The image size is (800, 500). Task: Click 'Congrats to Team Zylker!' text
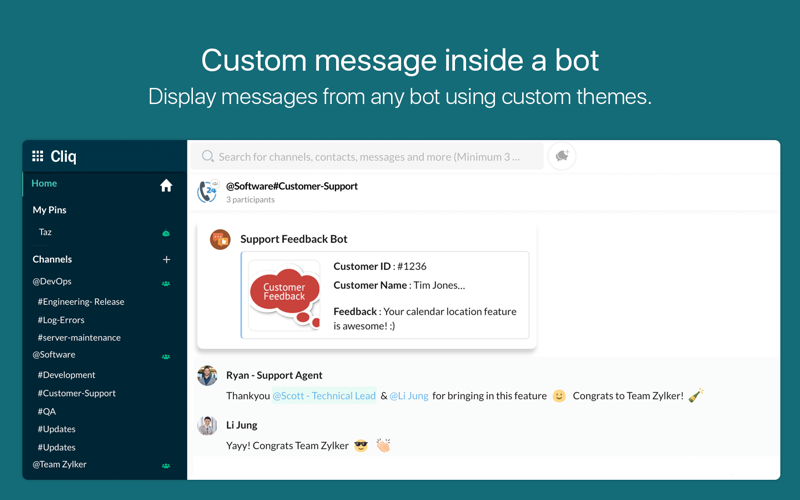(x=628, y=396)
